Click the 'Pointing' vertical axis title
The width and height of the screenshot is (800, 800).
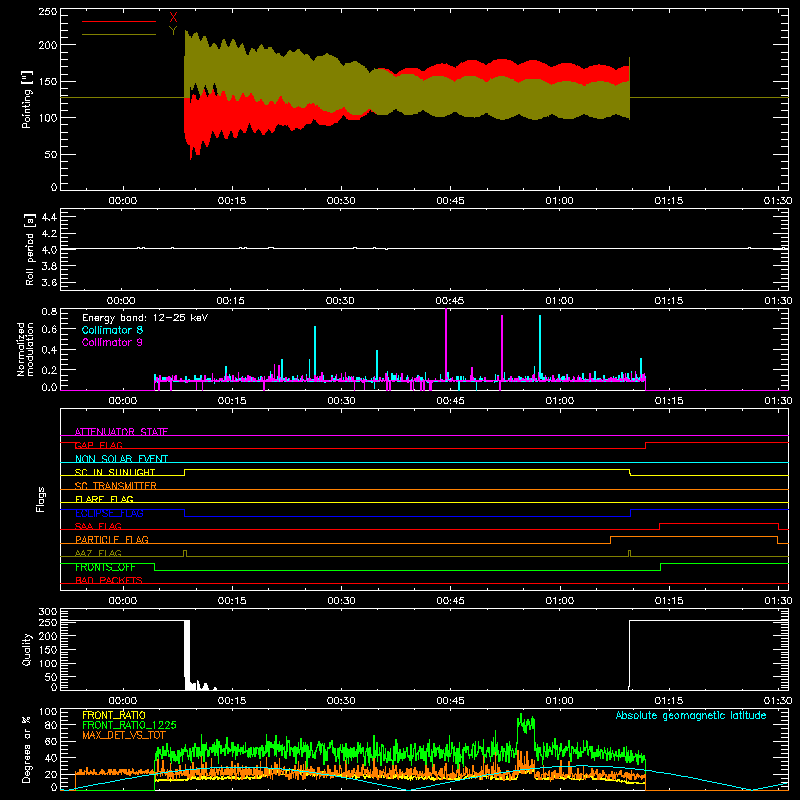coord(27,99)
